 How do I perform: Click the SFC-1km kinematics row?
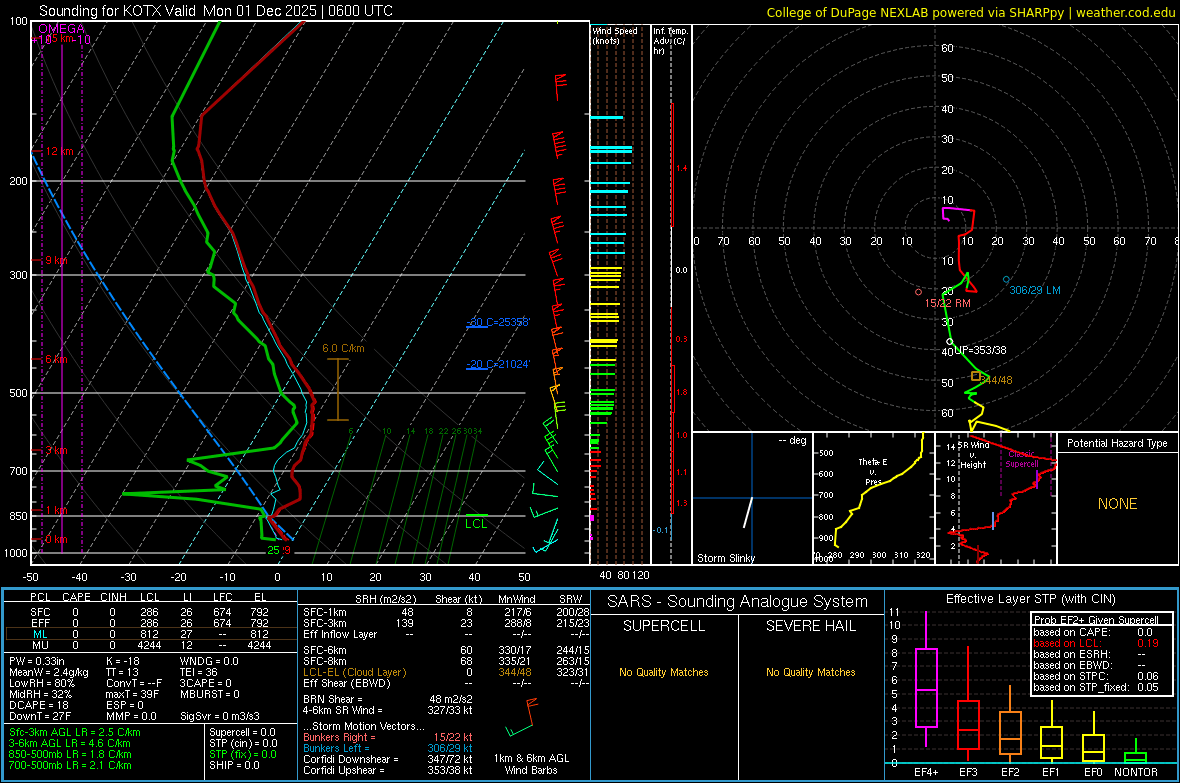click(446, 612)
